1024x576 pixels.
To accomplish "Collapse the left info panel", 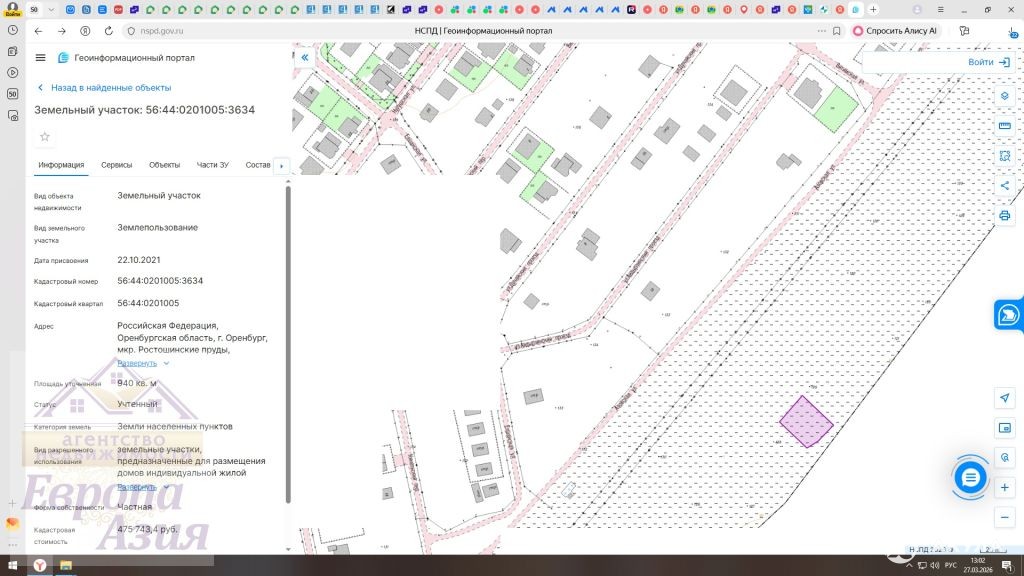I will [x=305, y=58].
